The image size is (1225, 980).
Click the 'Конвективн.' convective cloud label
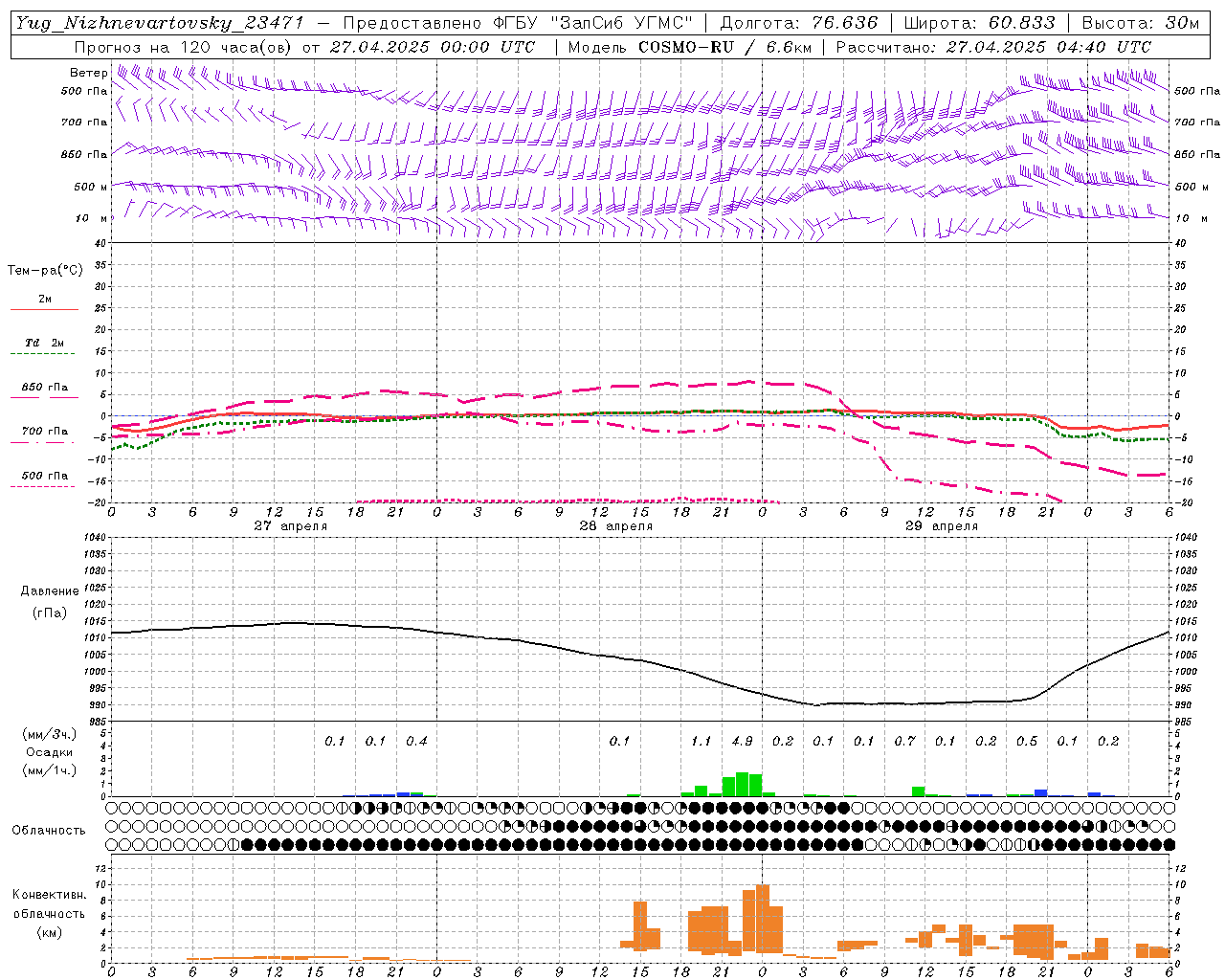tap(50, 895)
